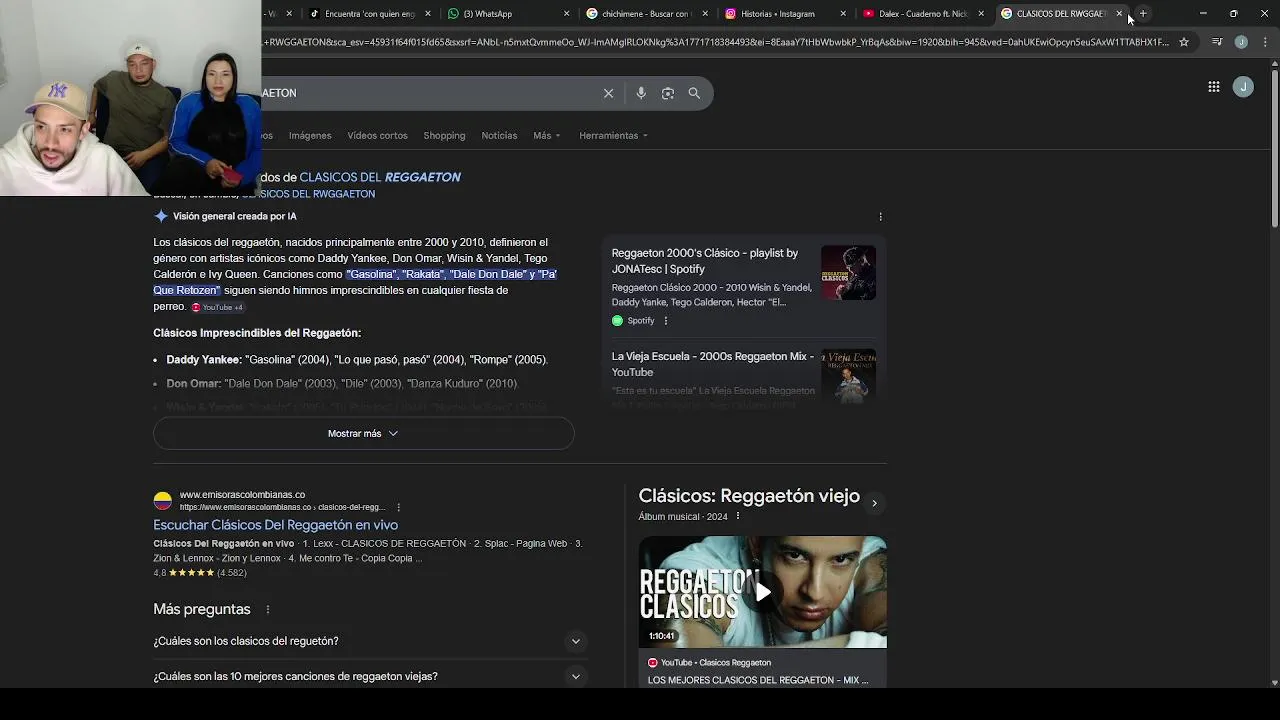Open a new browser tab with plus
This screenshot has height=720, width=1280.
(1143, 14)
